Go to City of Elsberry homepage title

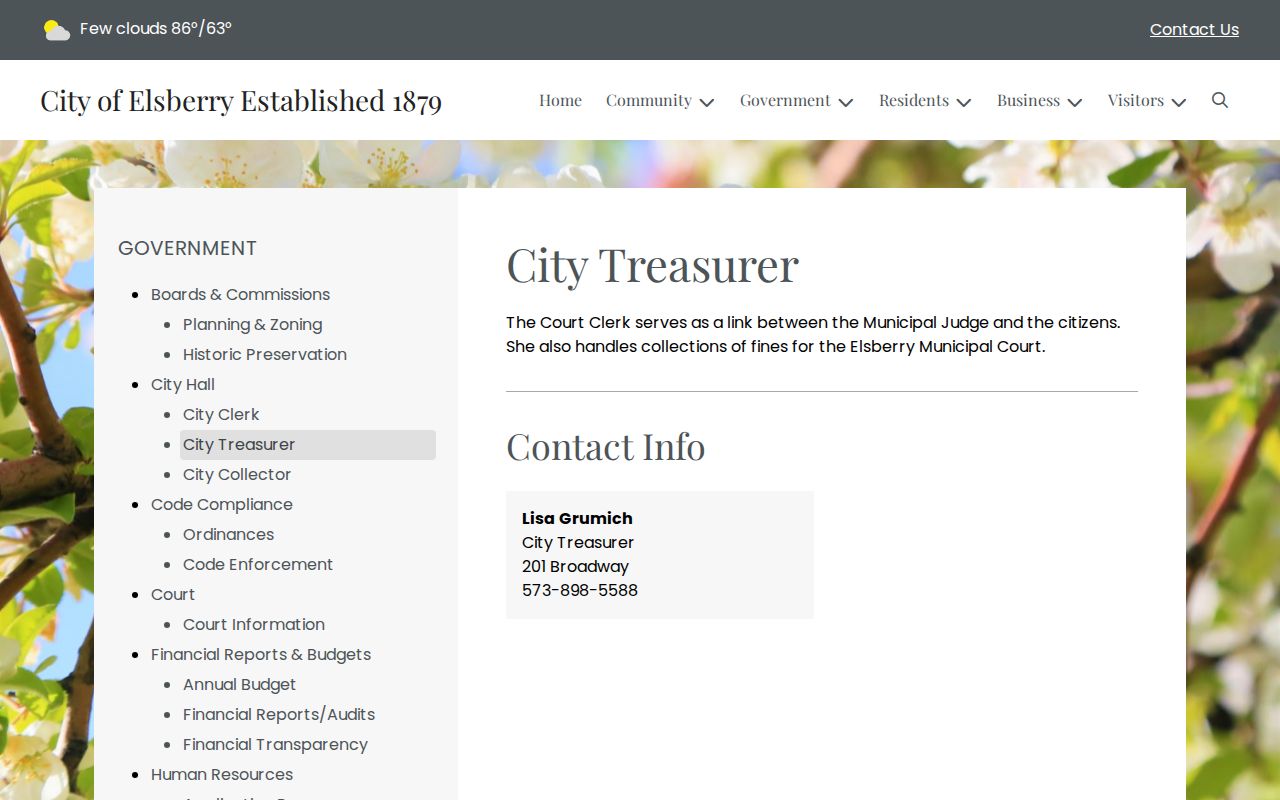pos(241,100)
